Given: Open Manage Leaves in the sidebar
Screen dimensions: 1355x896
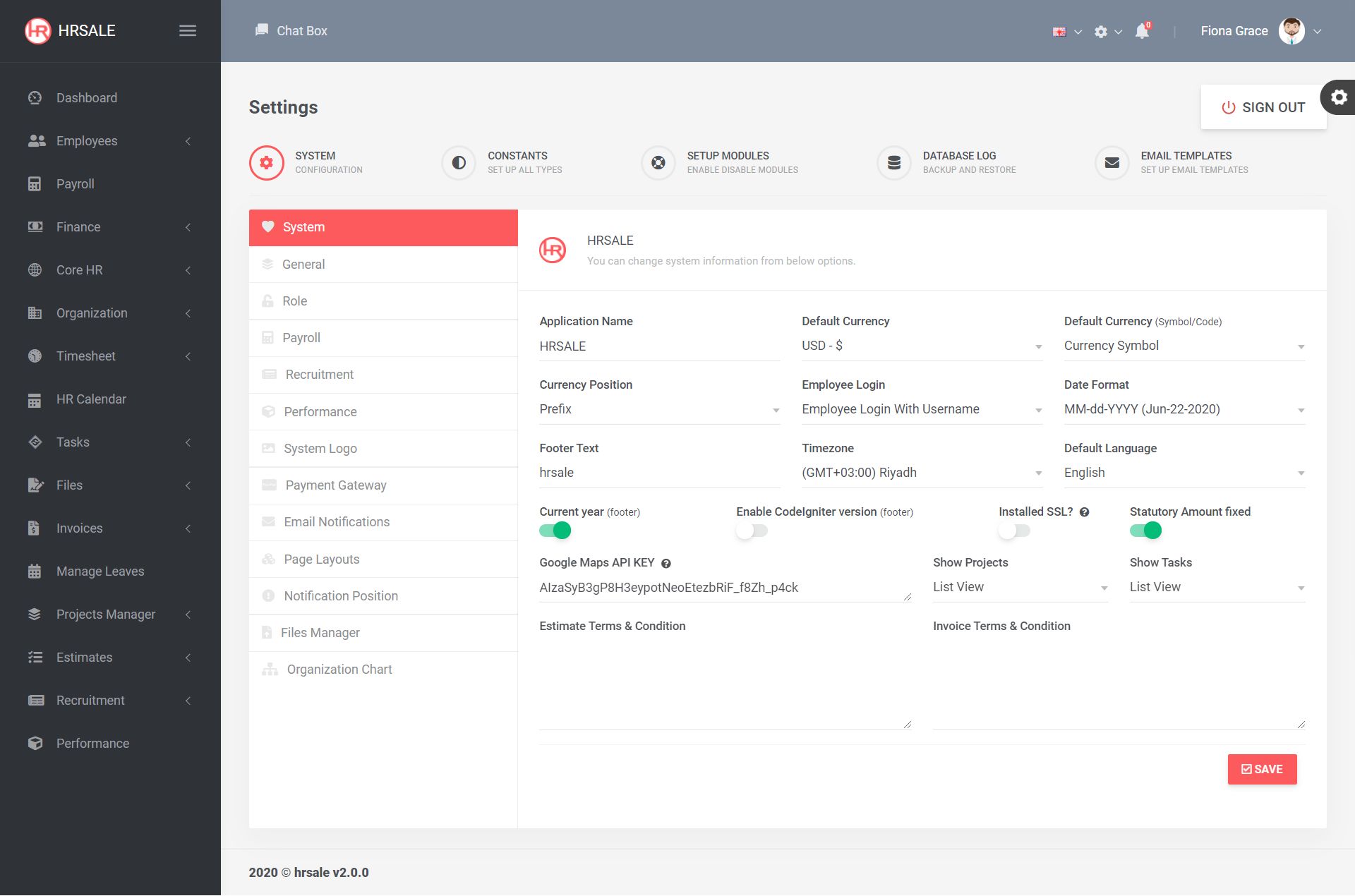Looking at the screenshot, I should click(x=100, y=571).
